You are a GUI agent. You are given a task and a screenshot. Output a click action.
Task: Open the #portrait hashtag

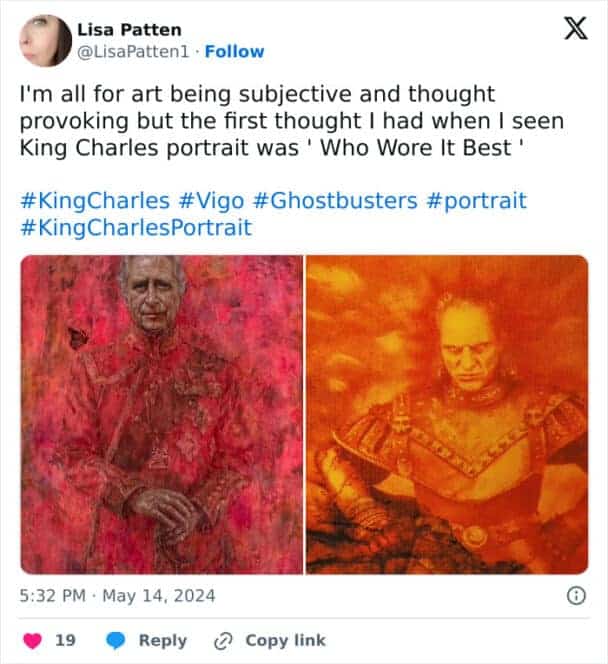pyautogui.click(x=476, y=201)
